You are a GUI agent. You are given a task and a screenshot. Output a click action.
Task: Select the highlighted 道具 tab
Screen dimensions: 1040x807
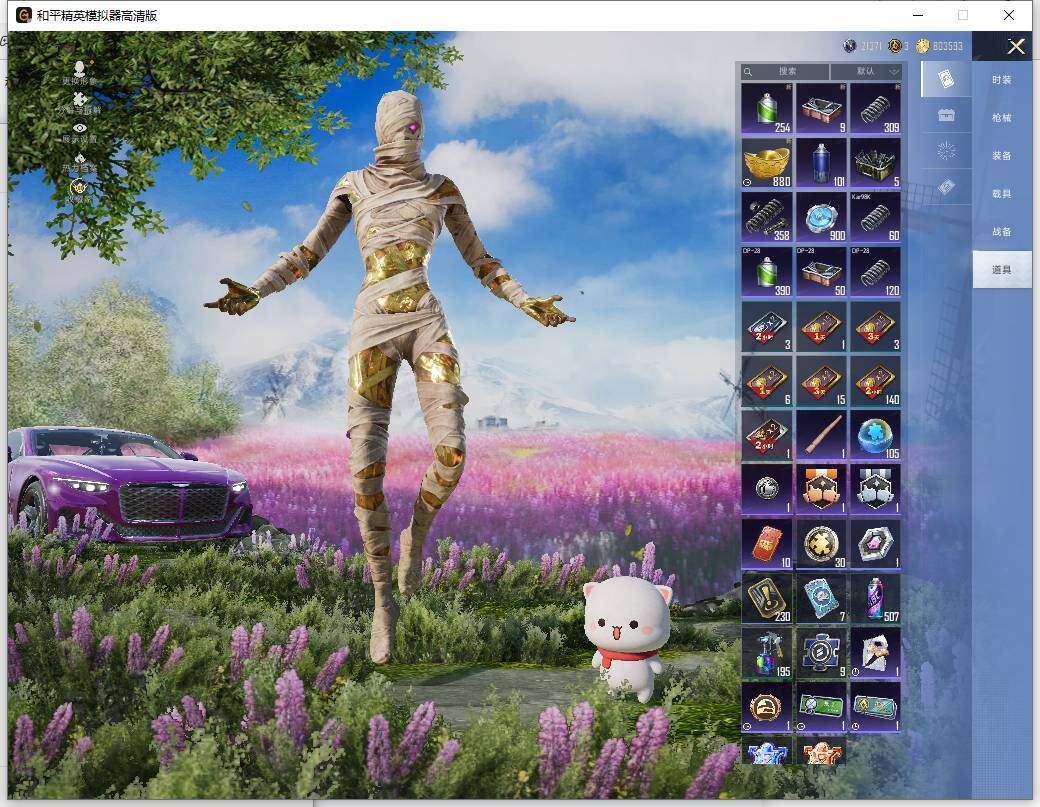coord(1002,269)
